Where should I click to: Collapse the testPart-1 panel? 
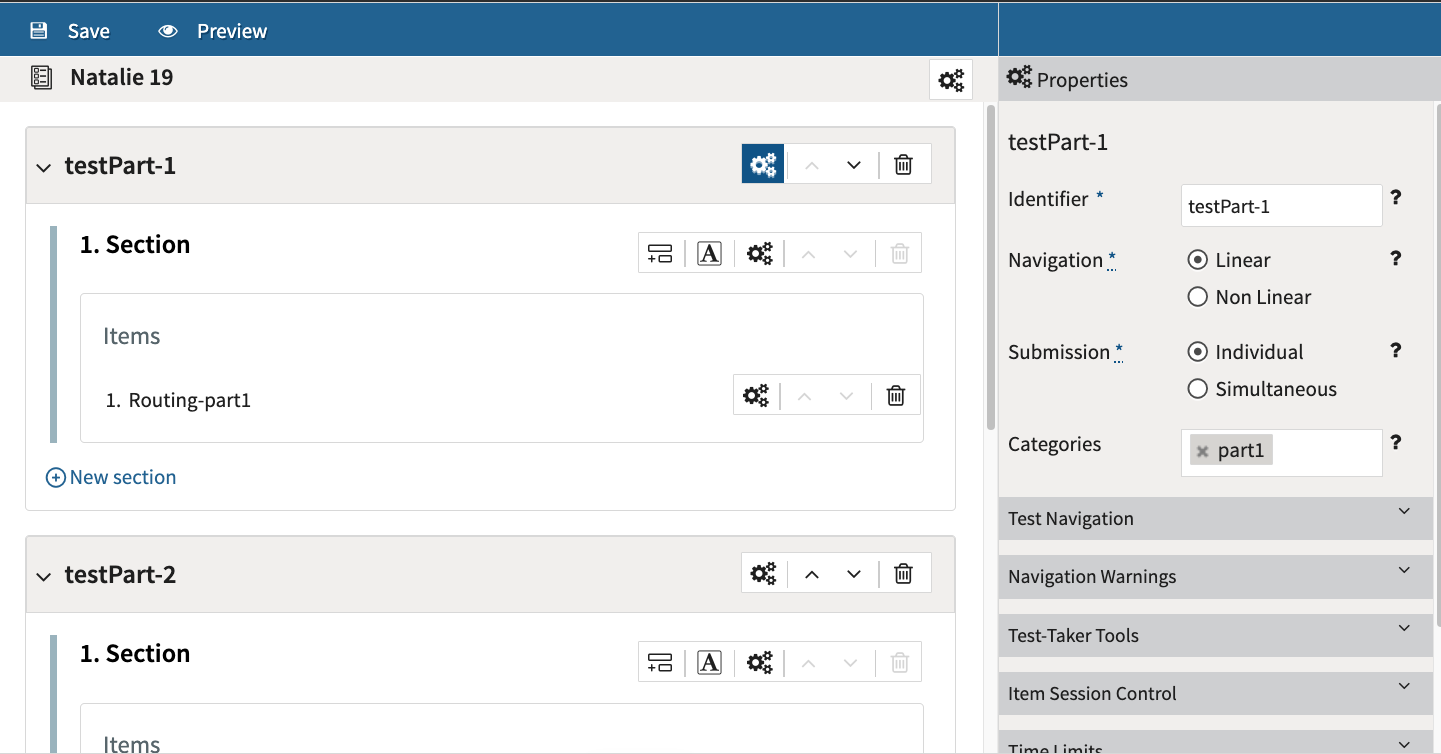(43, 167)
